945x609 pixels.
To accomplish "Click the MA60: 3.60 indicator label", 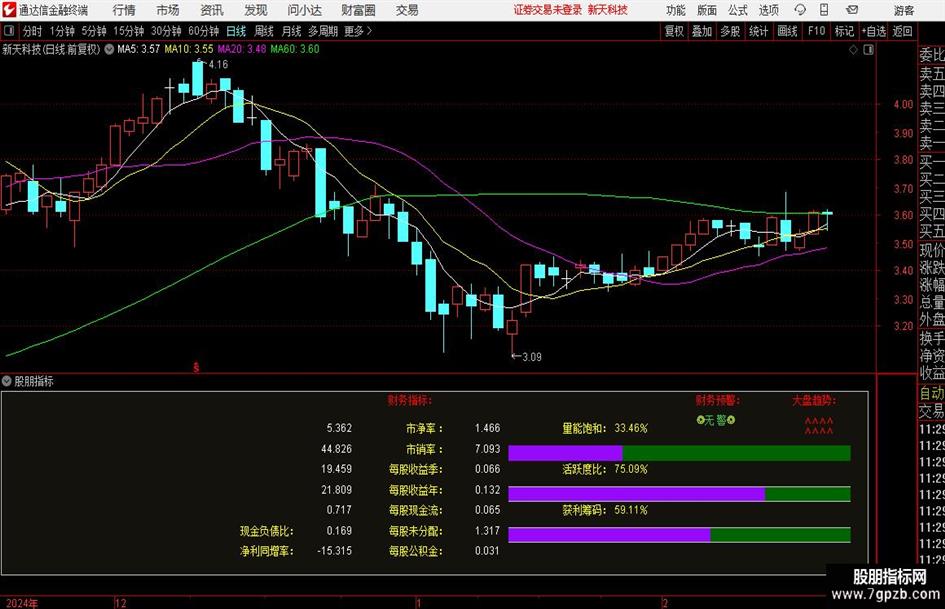I will (295, 49).
